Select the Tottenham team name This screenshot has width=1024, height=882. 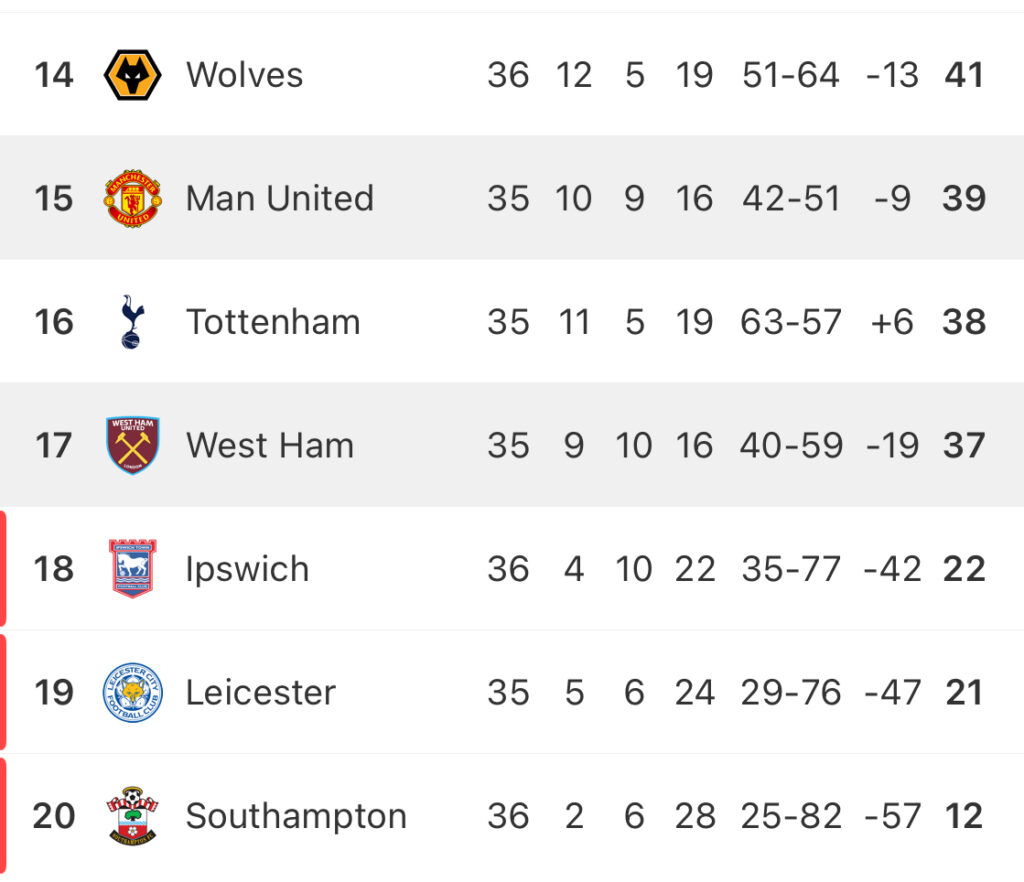click(273, 322)
